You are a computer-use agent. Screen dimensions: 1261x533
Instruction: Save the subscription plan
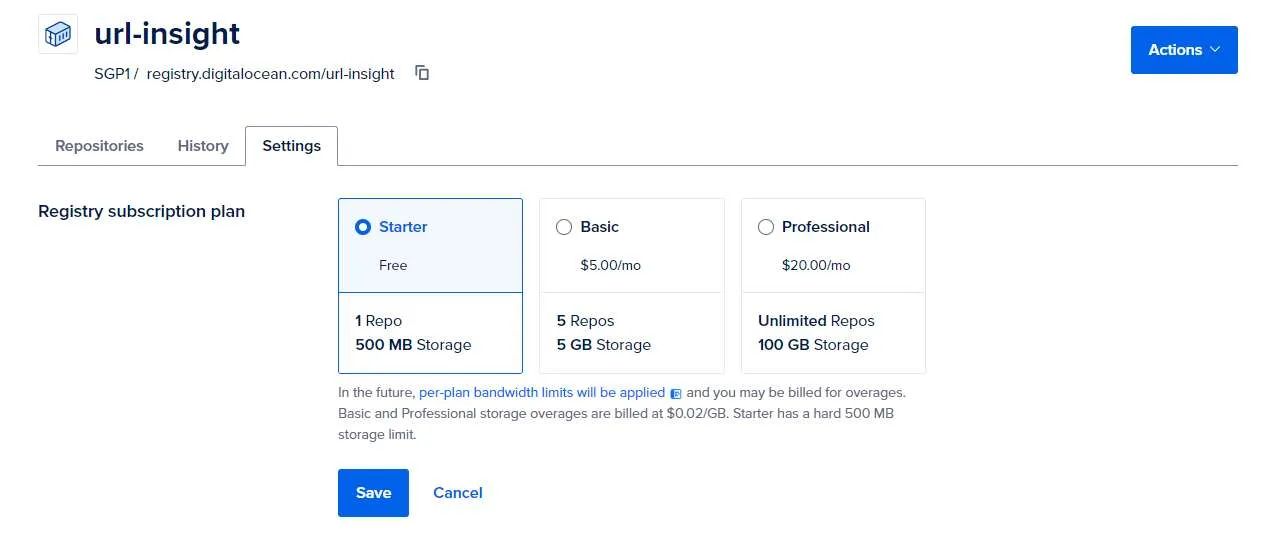pyautogui.click(x=373, y=493)
